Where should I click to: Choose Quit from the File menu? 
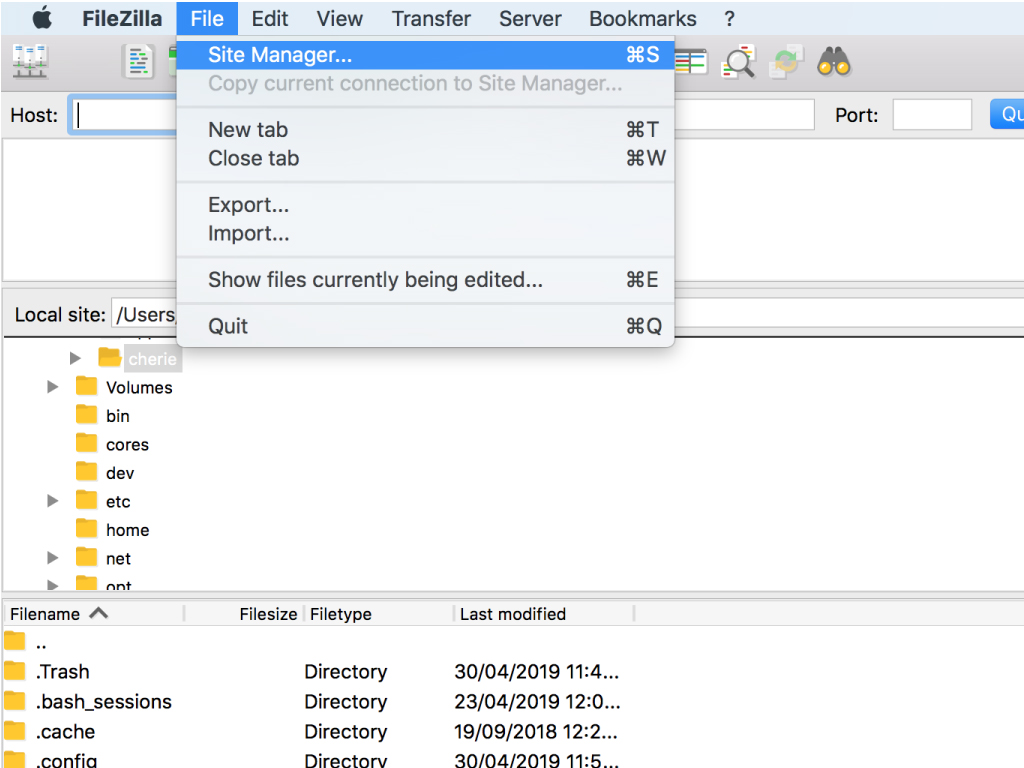425,326
